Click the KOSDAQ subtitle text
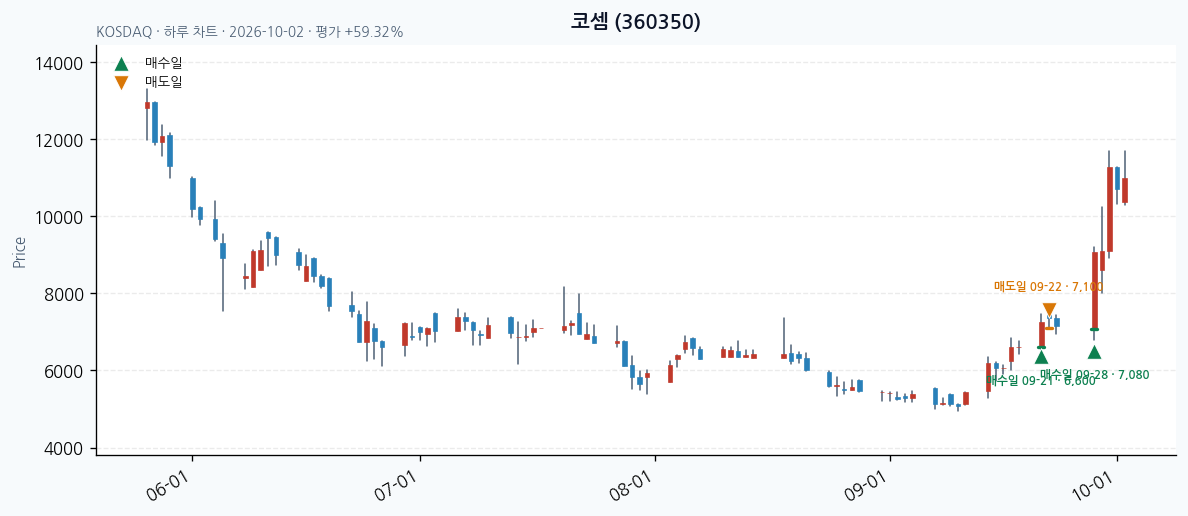1188x516 pixels. pos(250,33)
